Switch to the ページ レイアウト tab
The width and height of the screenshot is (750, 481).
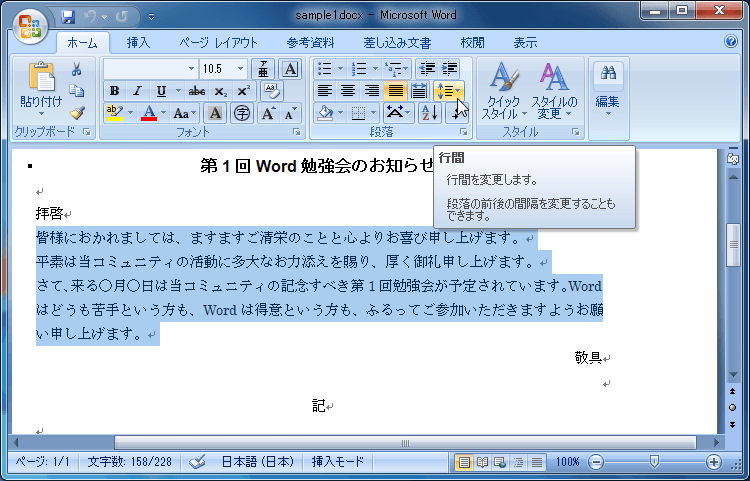219,43
